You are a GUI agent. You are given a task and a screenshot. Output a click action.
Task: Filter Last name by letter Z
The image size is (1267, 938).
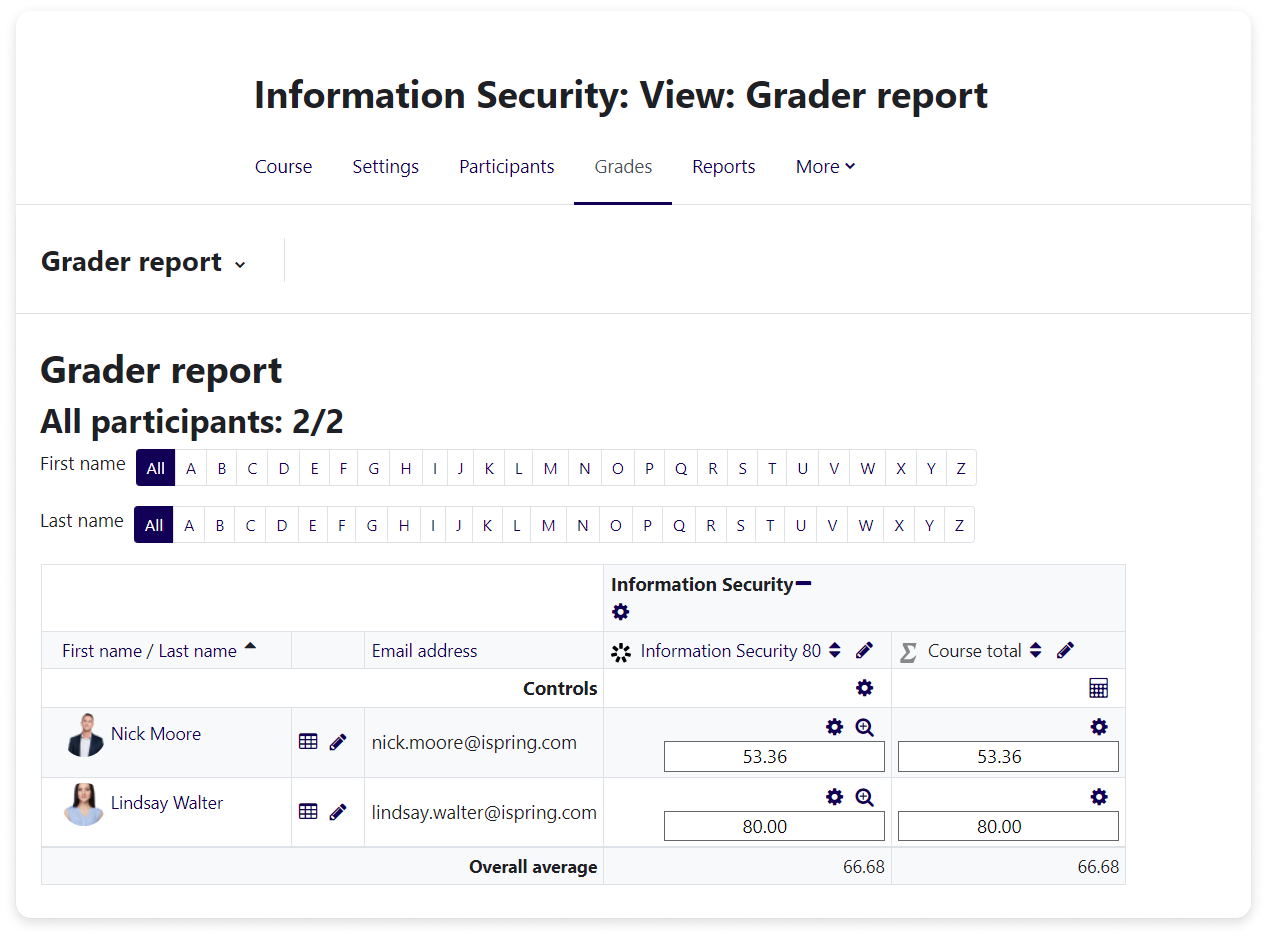(x=959, y=525)
